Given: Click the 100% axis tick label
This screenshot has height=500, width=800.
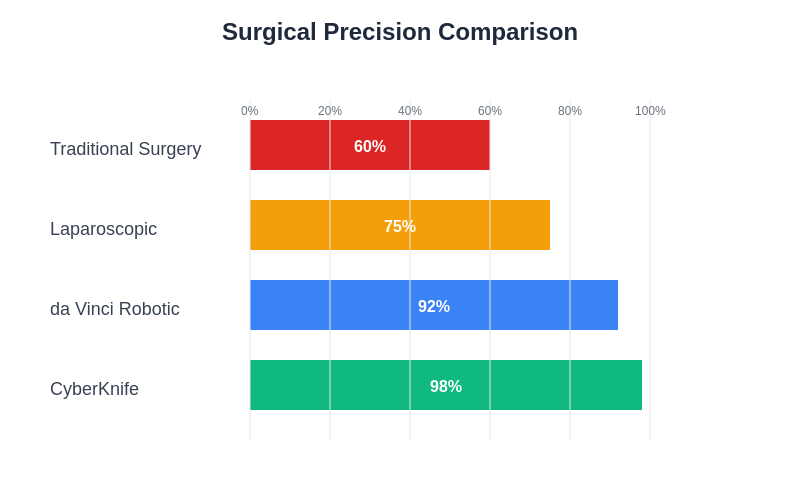Looking at the screenshot, I should 650,111.
